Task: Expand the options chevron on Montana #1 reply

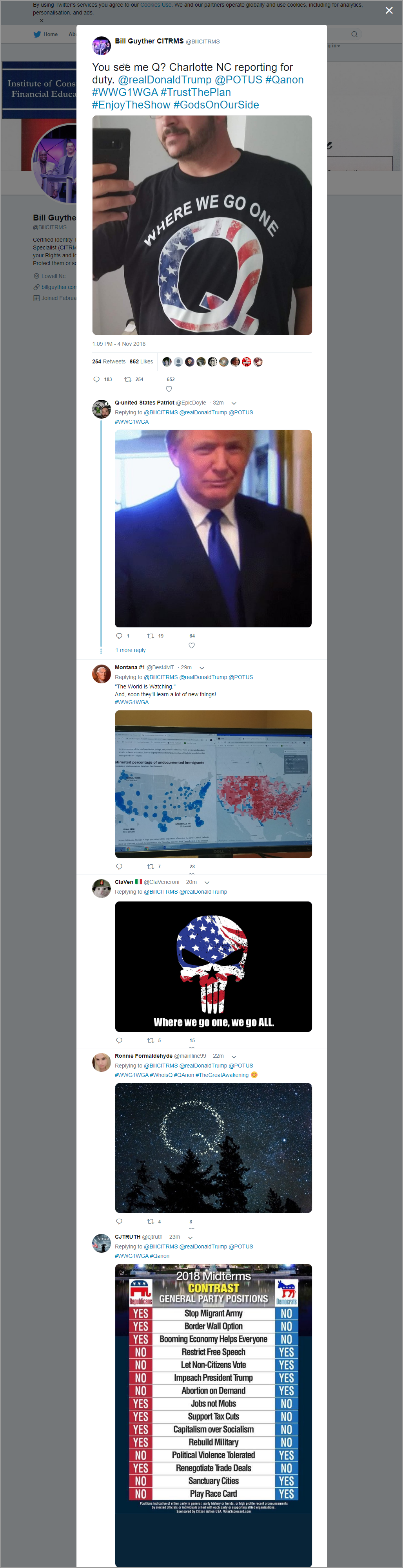Action: [x=202, y=668]
